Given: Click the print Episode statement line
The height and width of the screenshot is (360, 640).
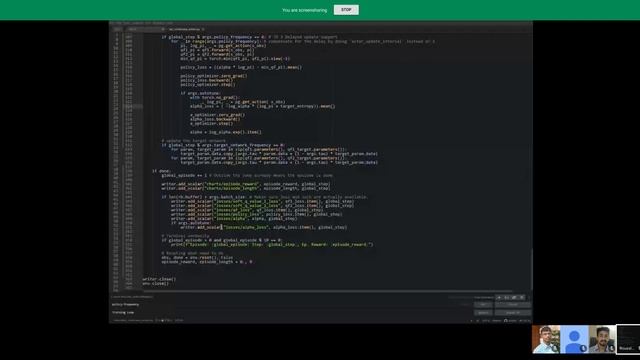Looking at the screenshot, I should 272,244.
